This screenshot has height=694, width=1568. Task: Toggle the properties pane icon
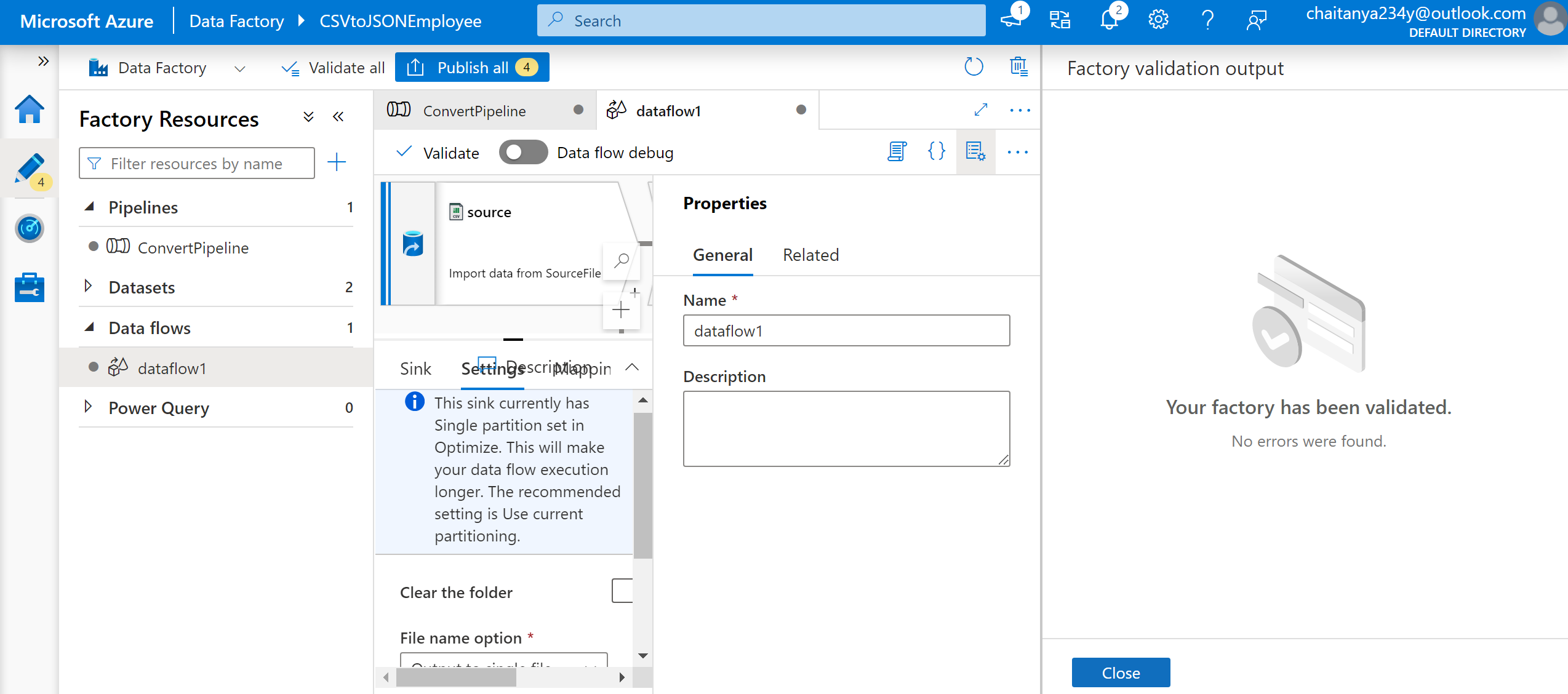(x=975, y=151)
